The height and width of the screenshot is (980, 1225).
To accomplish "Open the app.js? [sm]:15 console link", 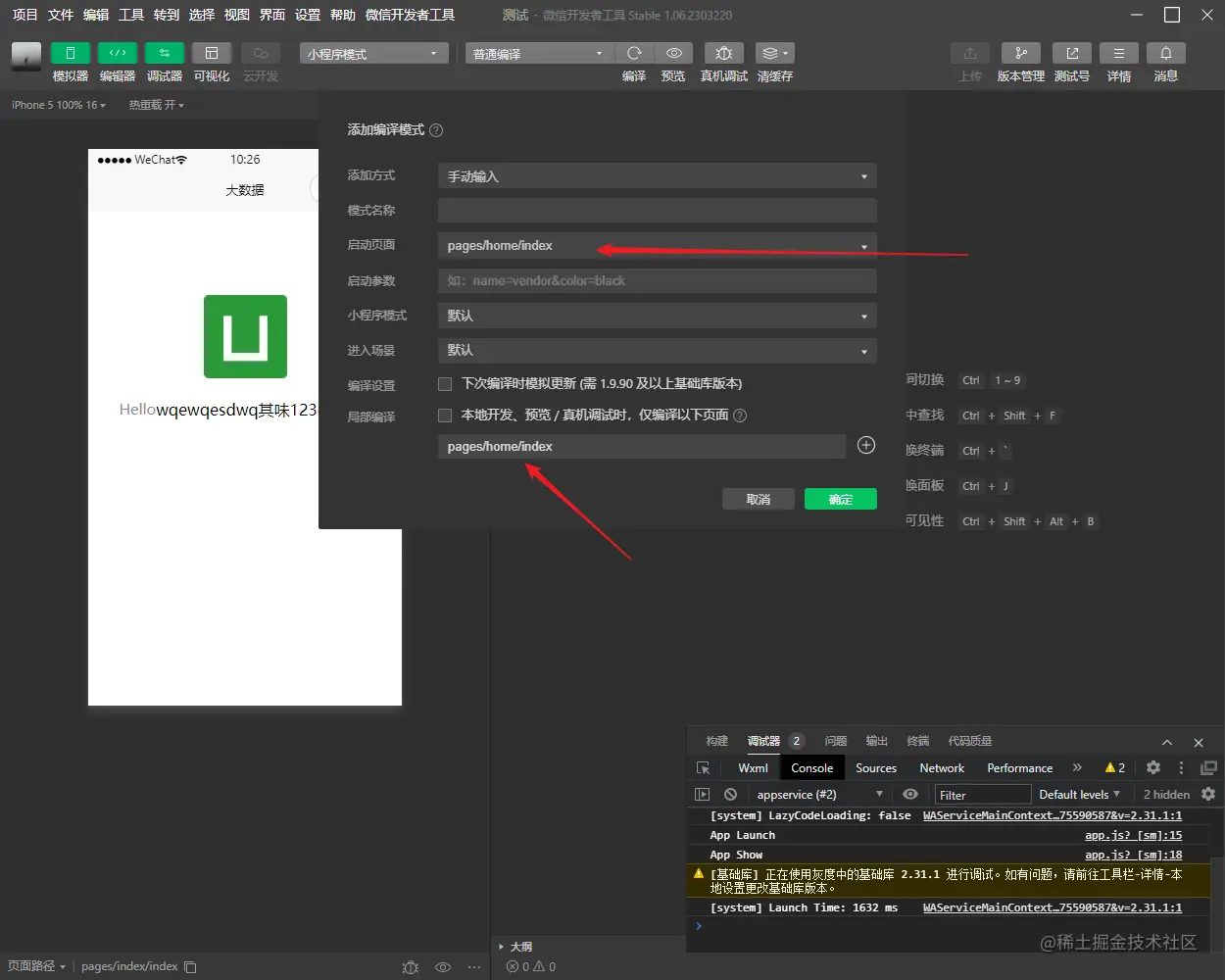I will [x=1132, y=834].
